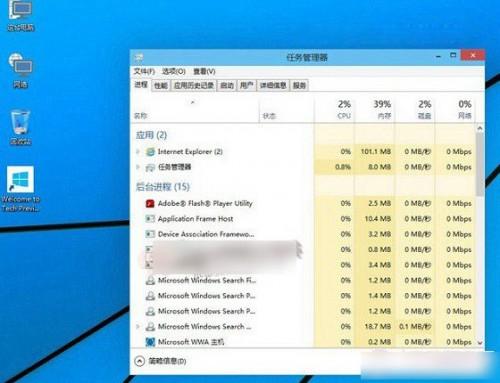Open the 查看(V) menu

click(x=204, y=71)
